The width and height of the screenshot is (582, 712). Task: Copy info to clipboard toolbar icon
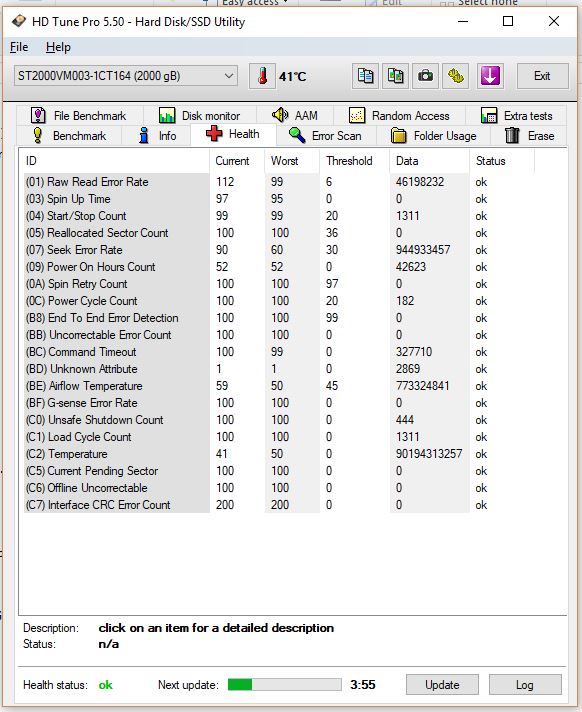pyautogui.click(x=365, y=76)
